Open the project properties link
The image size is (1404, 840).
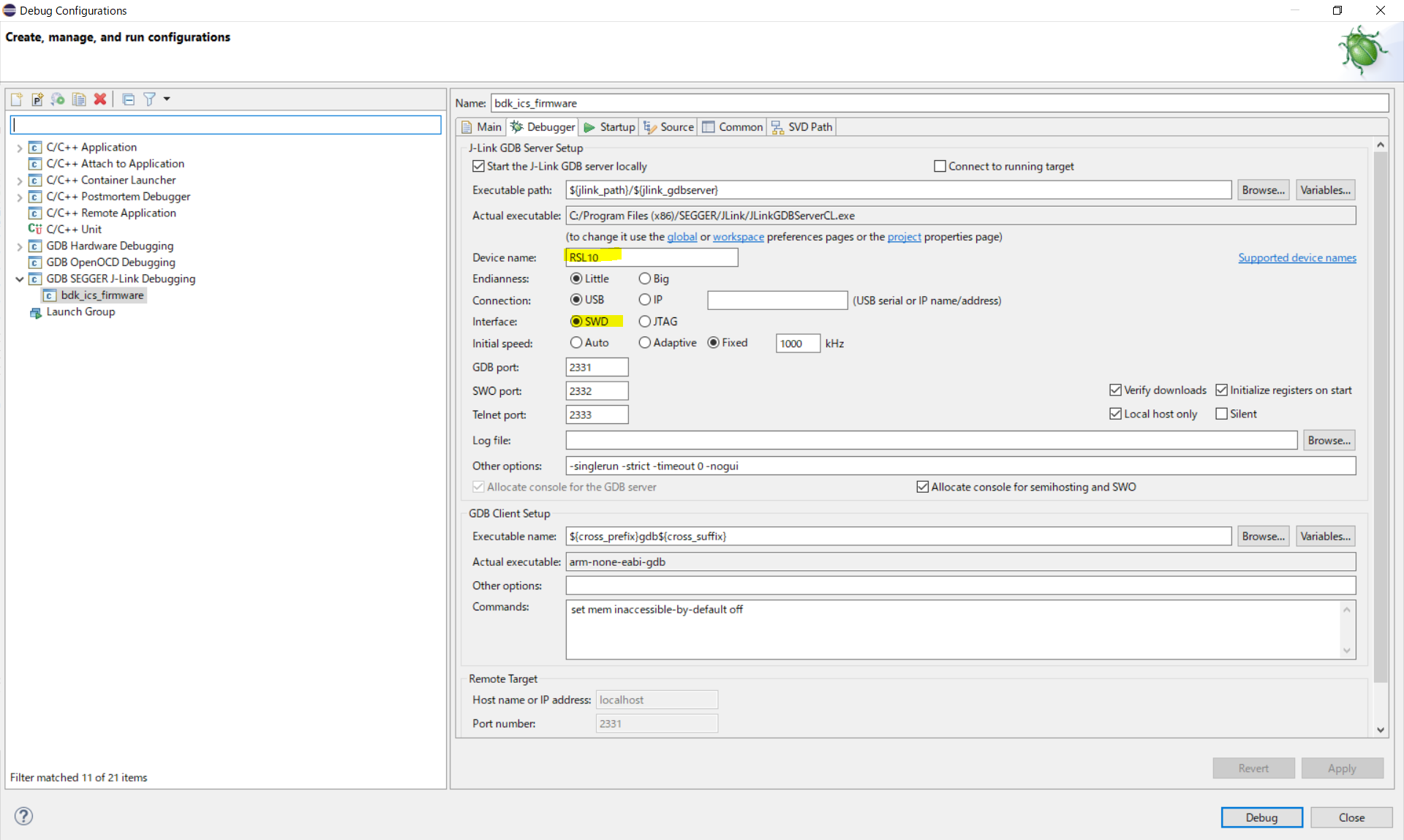coord(904,237)
